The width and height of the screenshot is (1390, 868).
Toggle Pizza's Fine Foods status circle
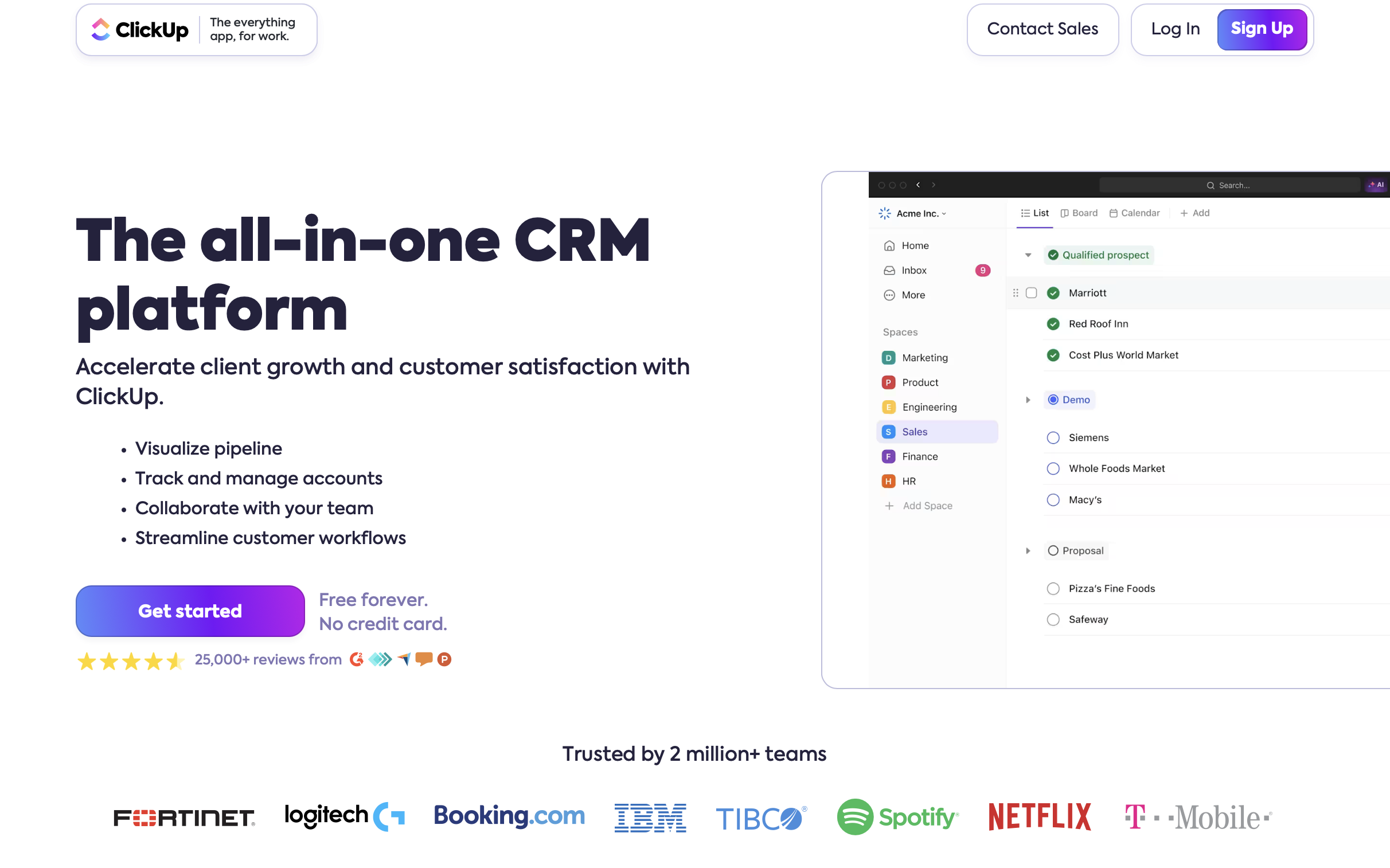(x=1053, y=588)
